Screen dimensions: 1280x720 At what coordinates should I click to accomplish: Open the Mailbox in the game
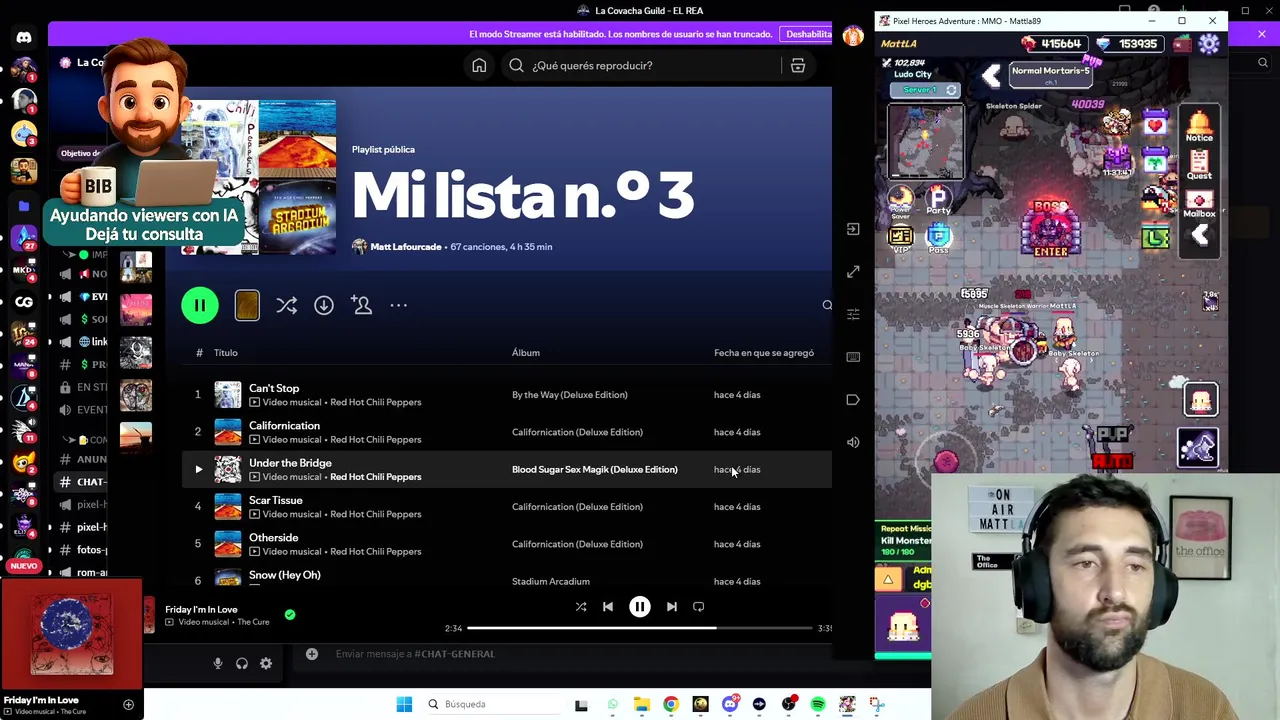click(1199, 202)
